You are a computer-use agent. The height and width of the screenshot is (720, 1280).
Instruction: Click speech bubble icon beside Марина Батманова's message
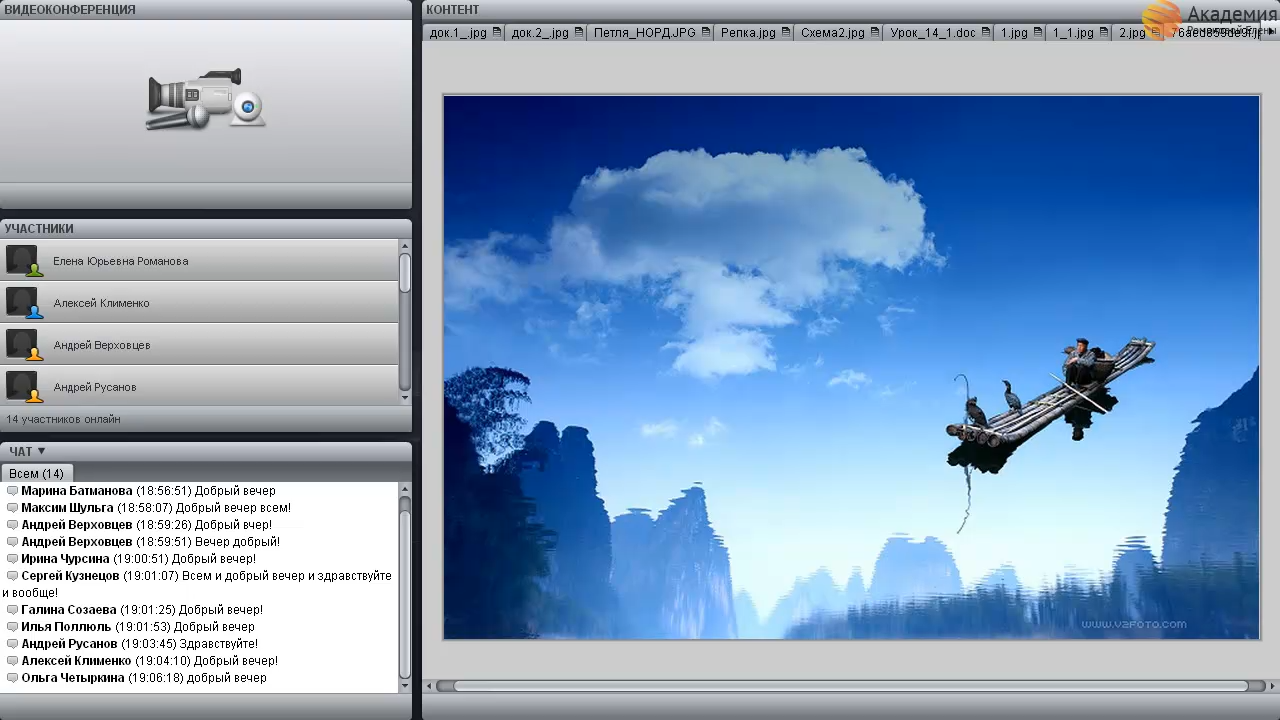coord(12,491)
